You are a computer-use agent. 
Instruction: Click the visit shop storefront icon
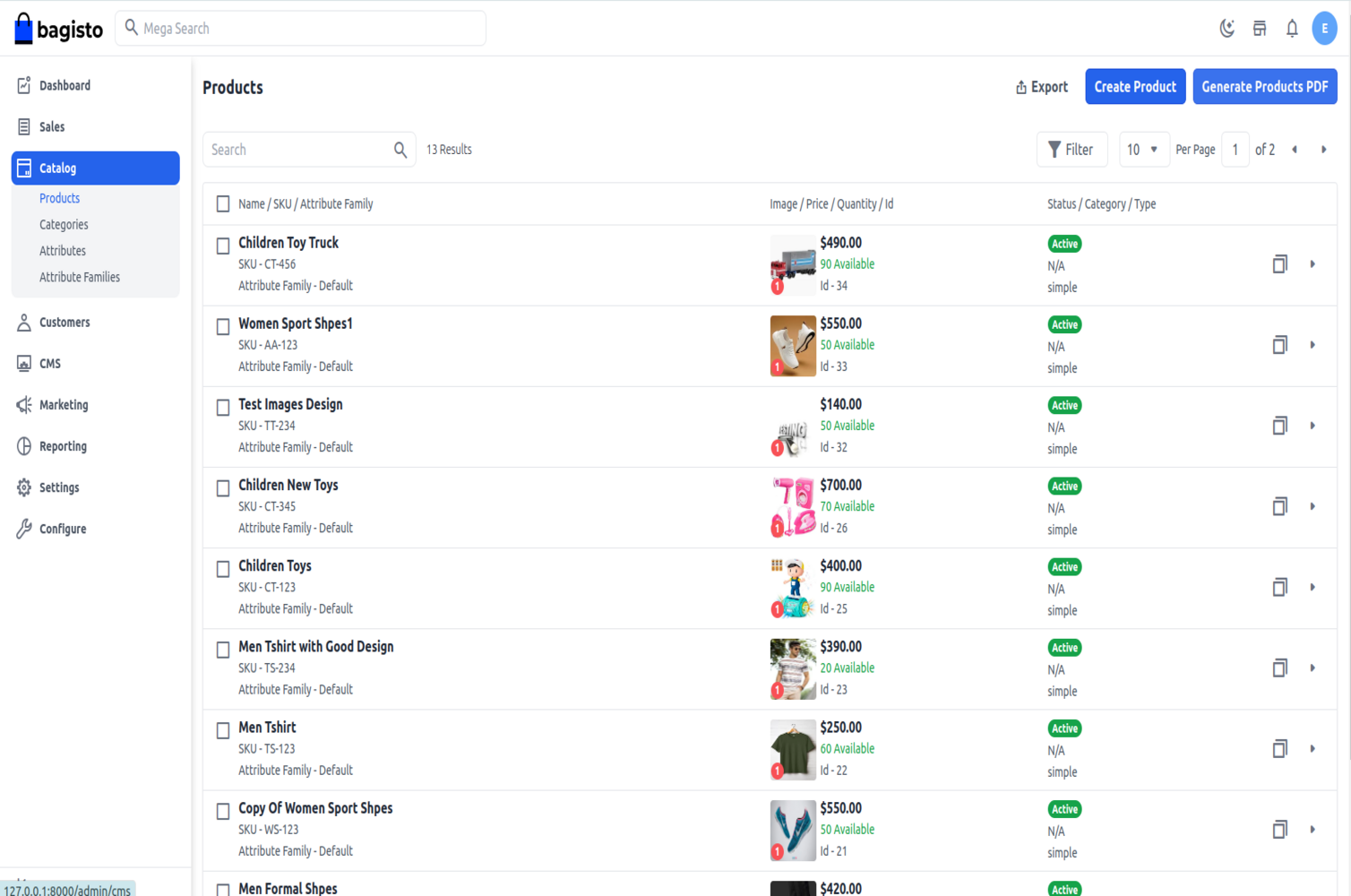tap(1260, 29)
